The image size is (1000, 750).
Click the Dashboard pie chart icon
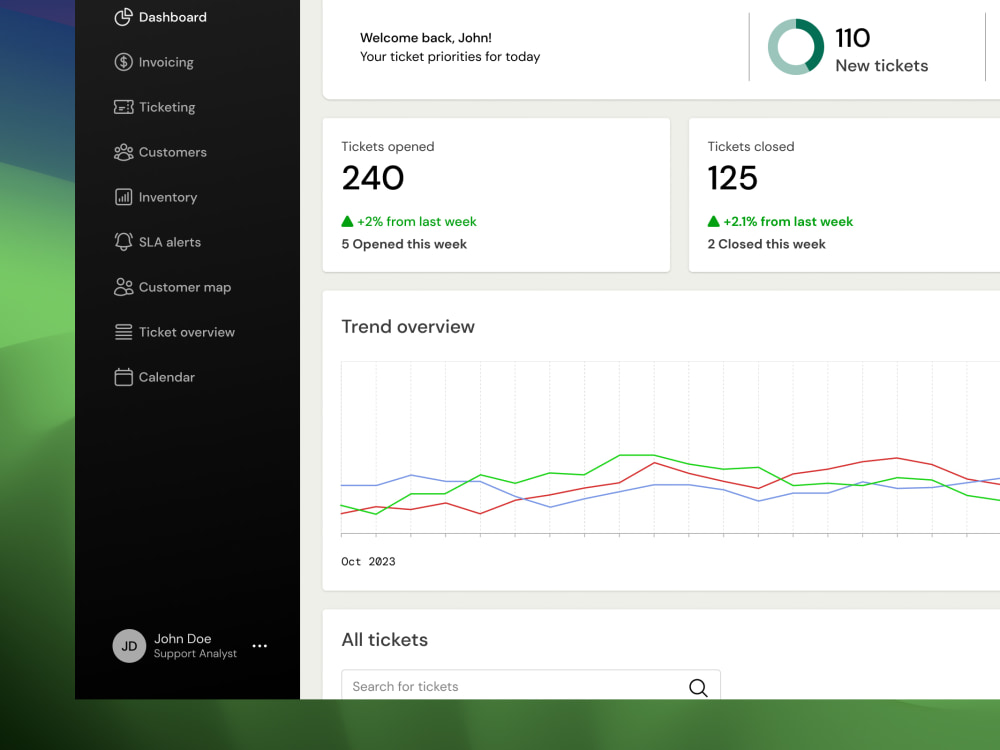click(123, 17)
